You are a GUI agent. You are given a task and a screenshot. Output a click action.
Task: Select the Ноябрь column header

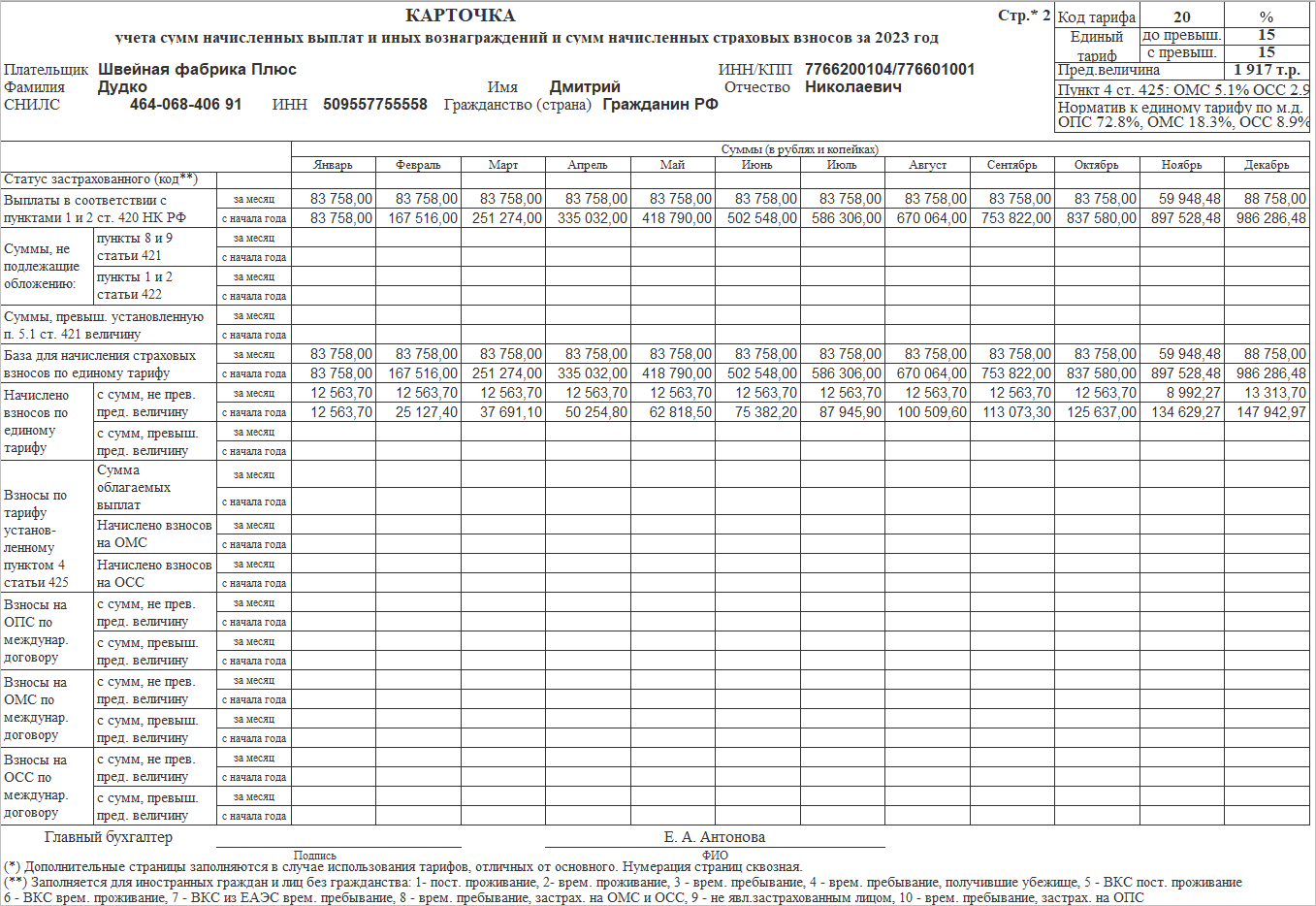tap(1181, 165)
